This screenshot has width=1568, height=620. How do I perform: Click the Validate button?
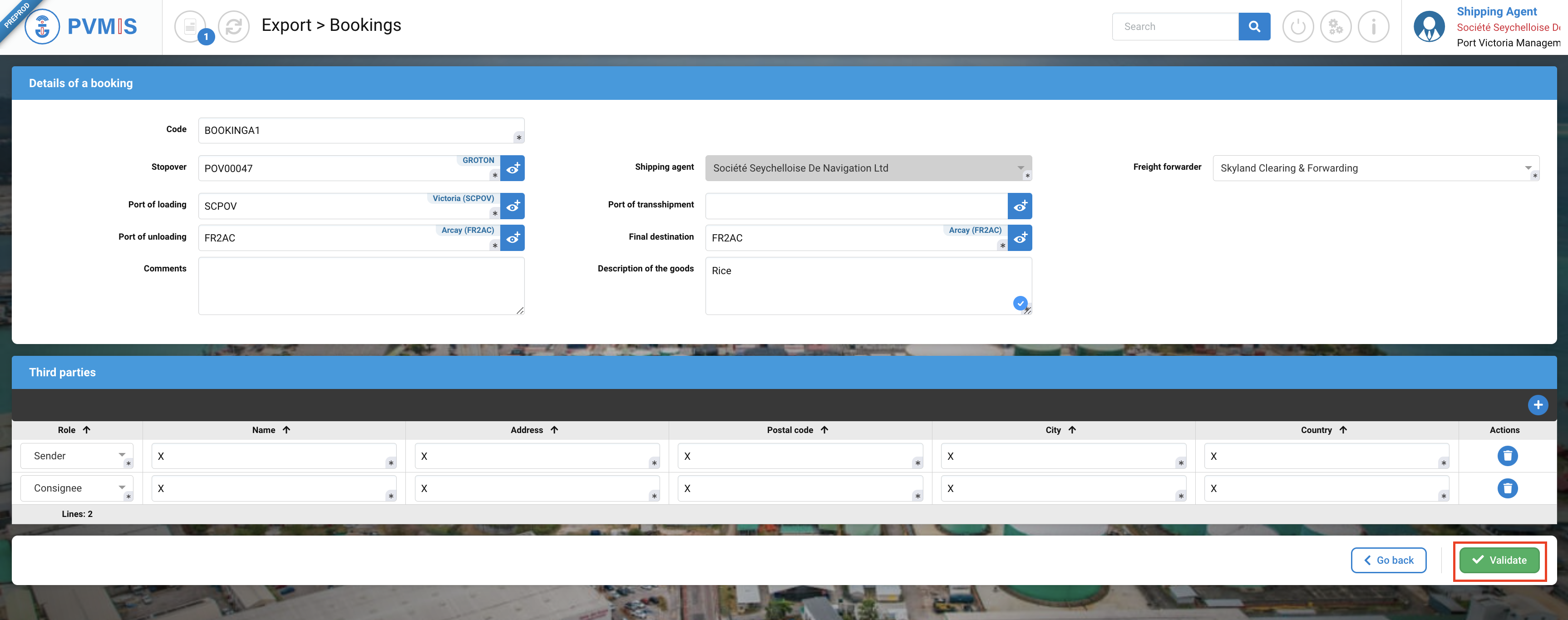pyautogui.click(x=1499, y=561)
